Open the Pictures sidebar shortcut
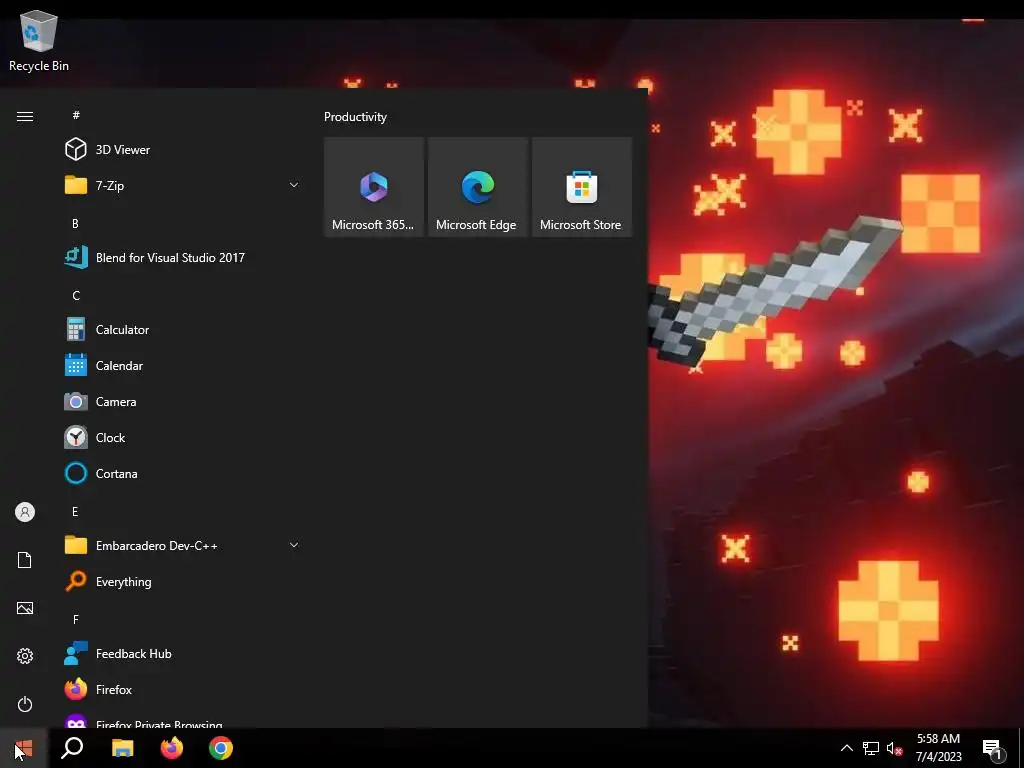1024x768 pixels. click(x=25, y=608)
